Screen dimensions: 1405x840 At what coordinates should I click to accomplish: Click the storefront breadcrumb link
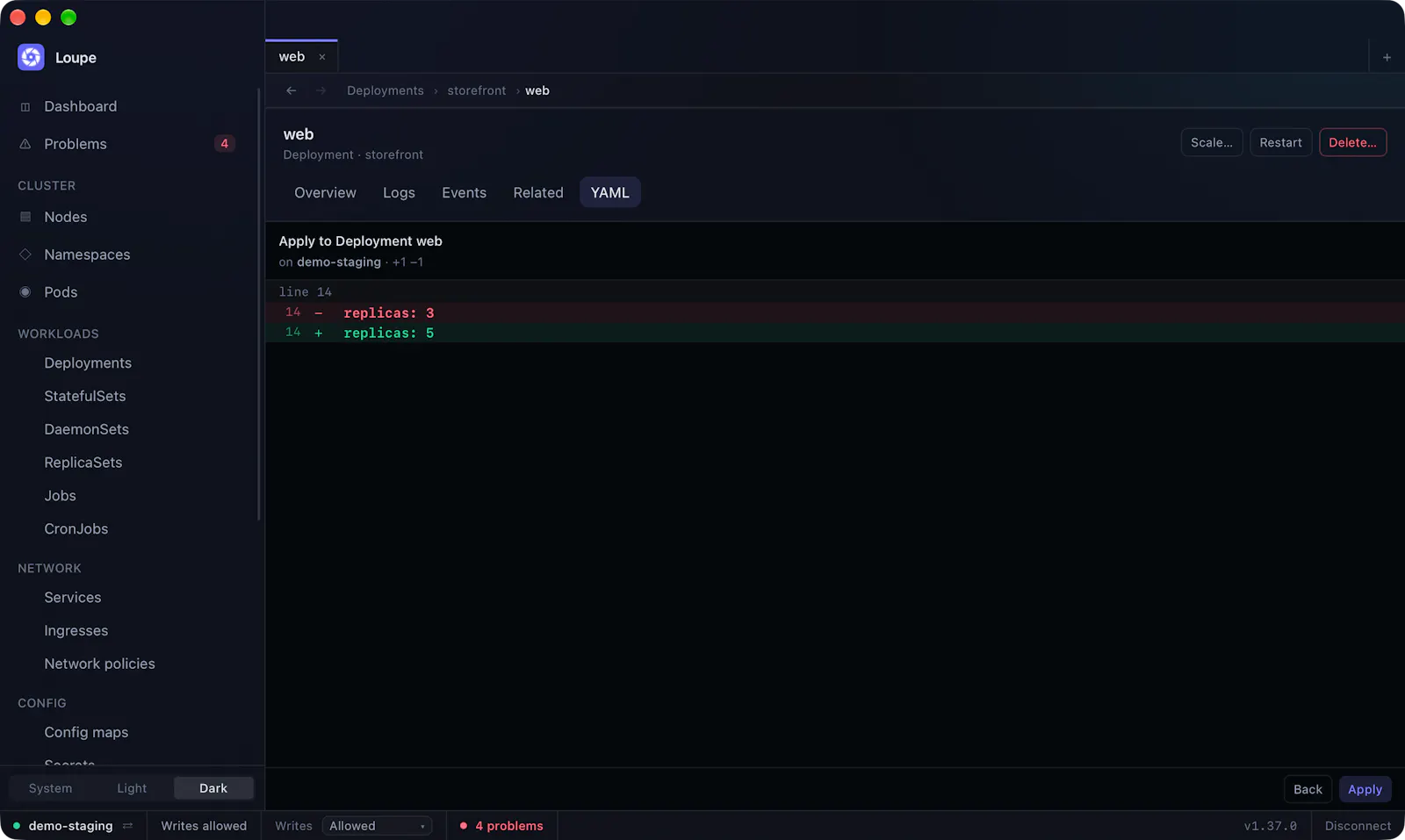tap(477, 90)
